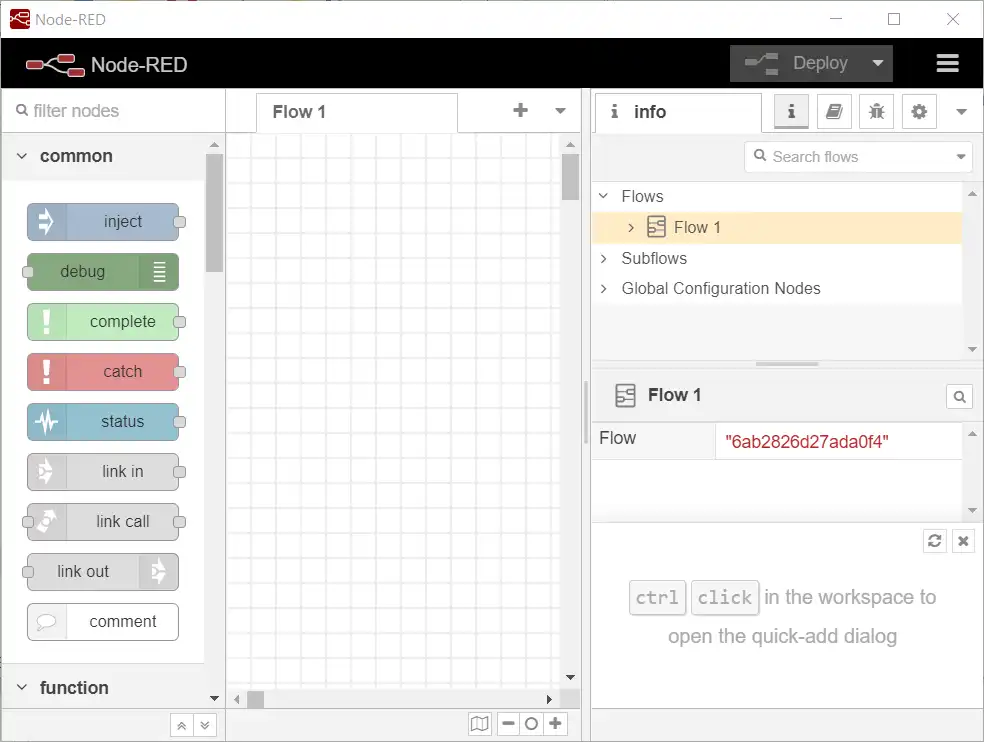Add the inject node from the palette
984x742 pixels.
pyautogui.click(x=103, y=222)
